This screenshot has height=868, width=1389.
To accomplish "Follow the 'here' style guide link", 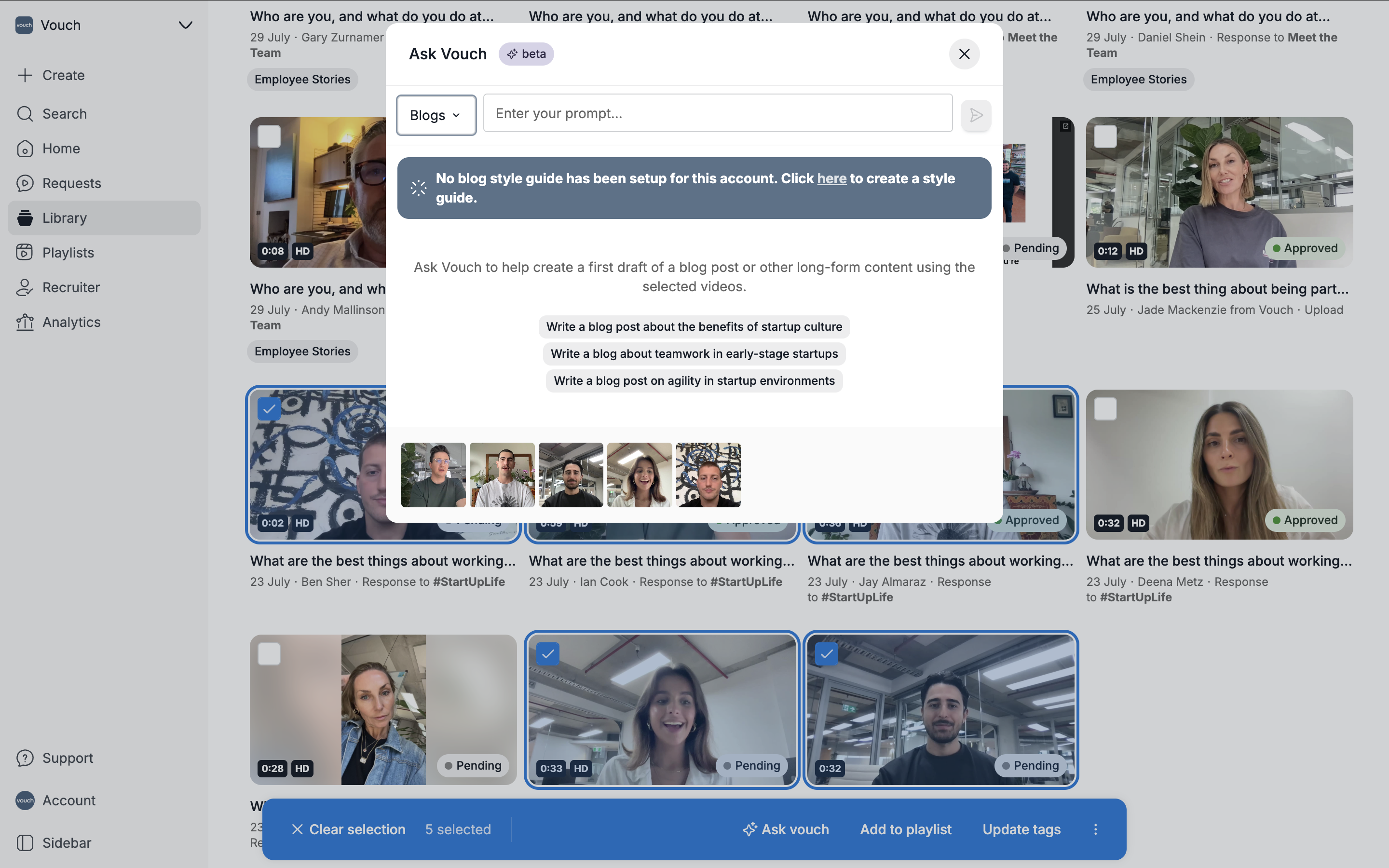I will click(x=831, y=178).
